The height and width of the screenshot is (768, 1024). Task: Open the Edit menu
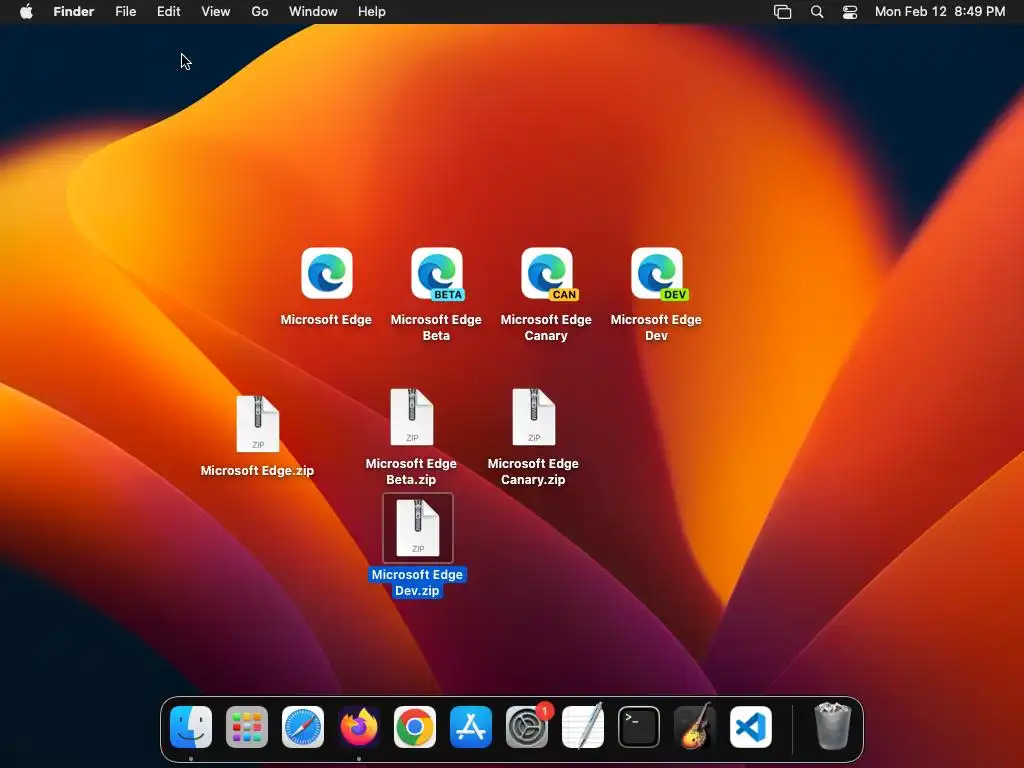[x=168, y=12]
